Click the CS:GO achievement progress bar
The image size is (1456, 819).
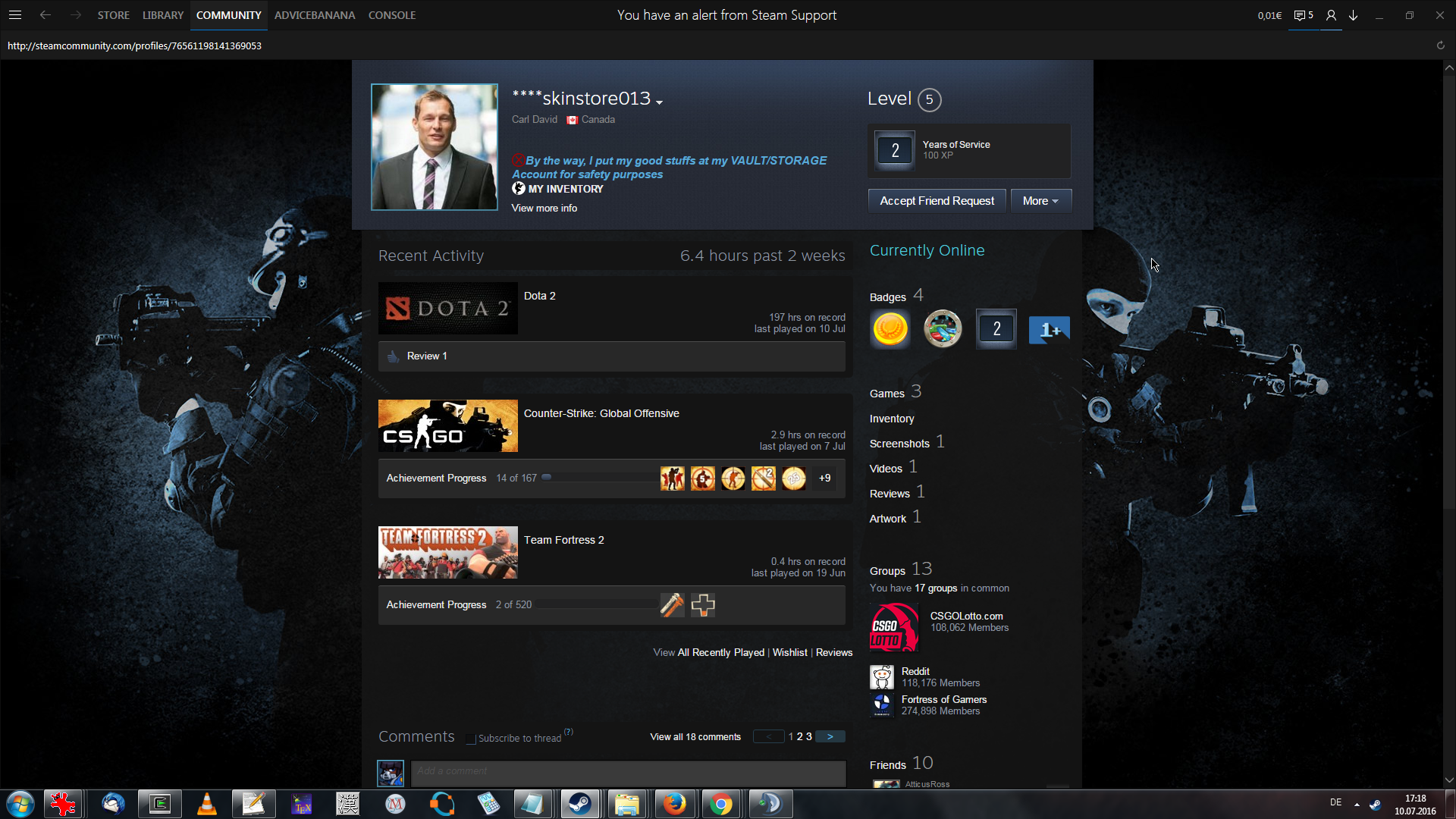coord(599,478)
